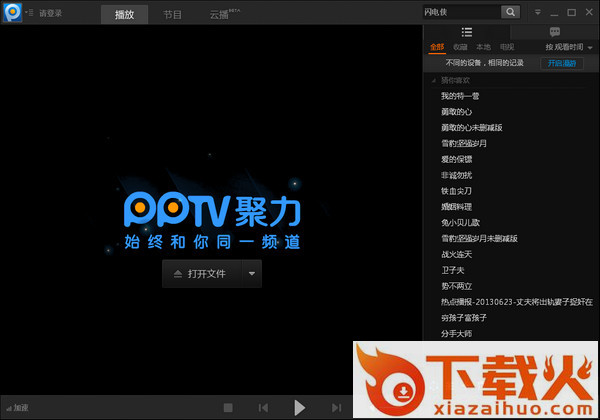
Task: Select 铁血尖刀 in the list
Action: coord(457,191)
